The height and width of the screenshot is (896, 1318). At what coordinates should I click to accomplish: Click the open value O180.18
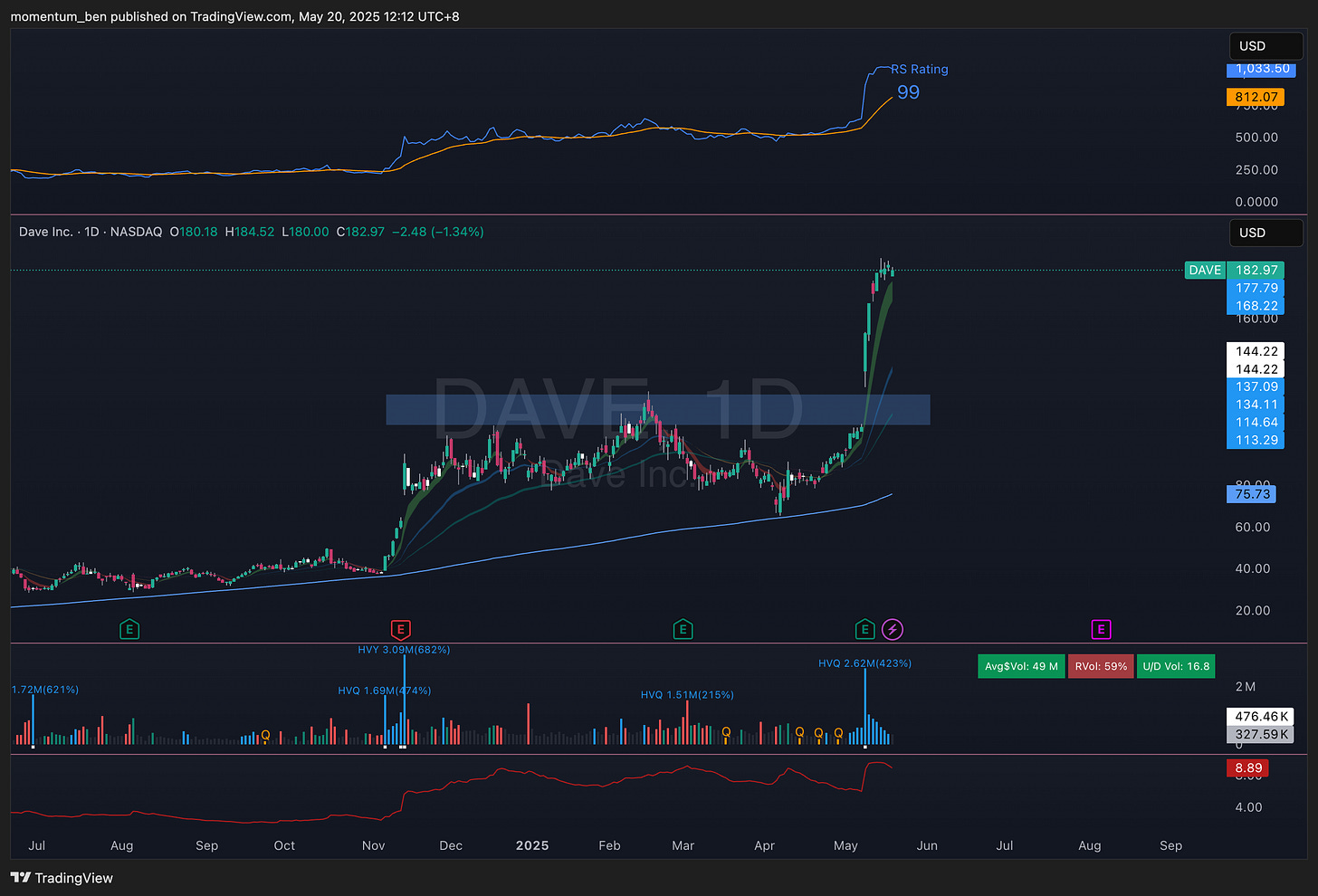pos(194,232)
